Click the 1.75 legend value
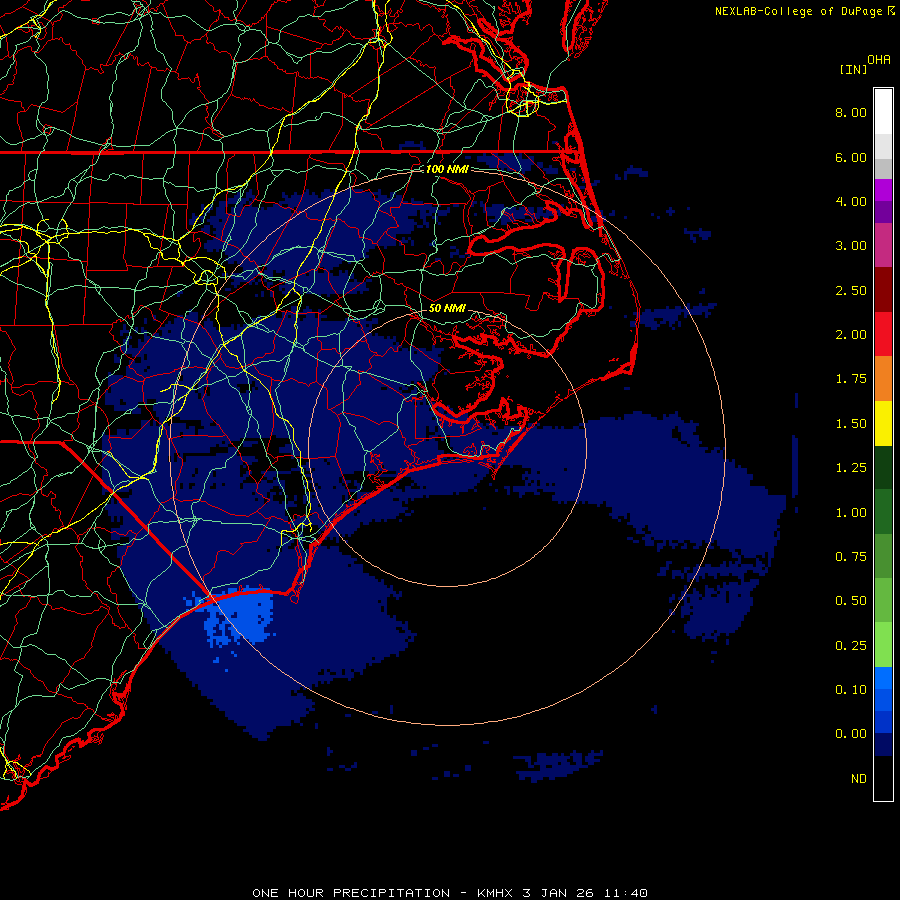This screenshot has width=900, height=900. 851,379
